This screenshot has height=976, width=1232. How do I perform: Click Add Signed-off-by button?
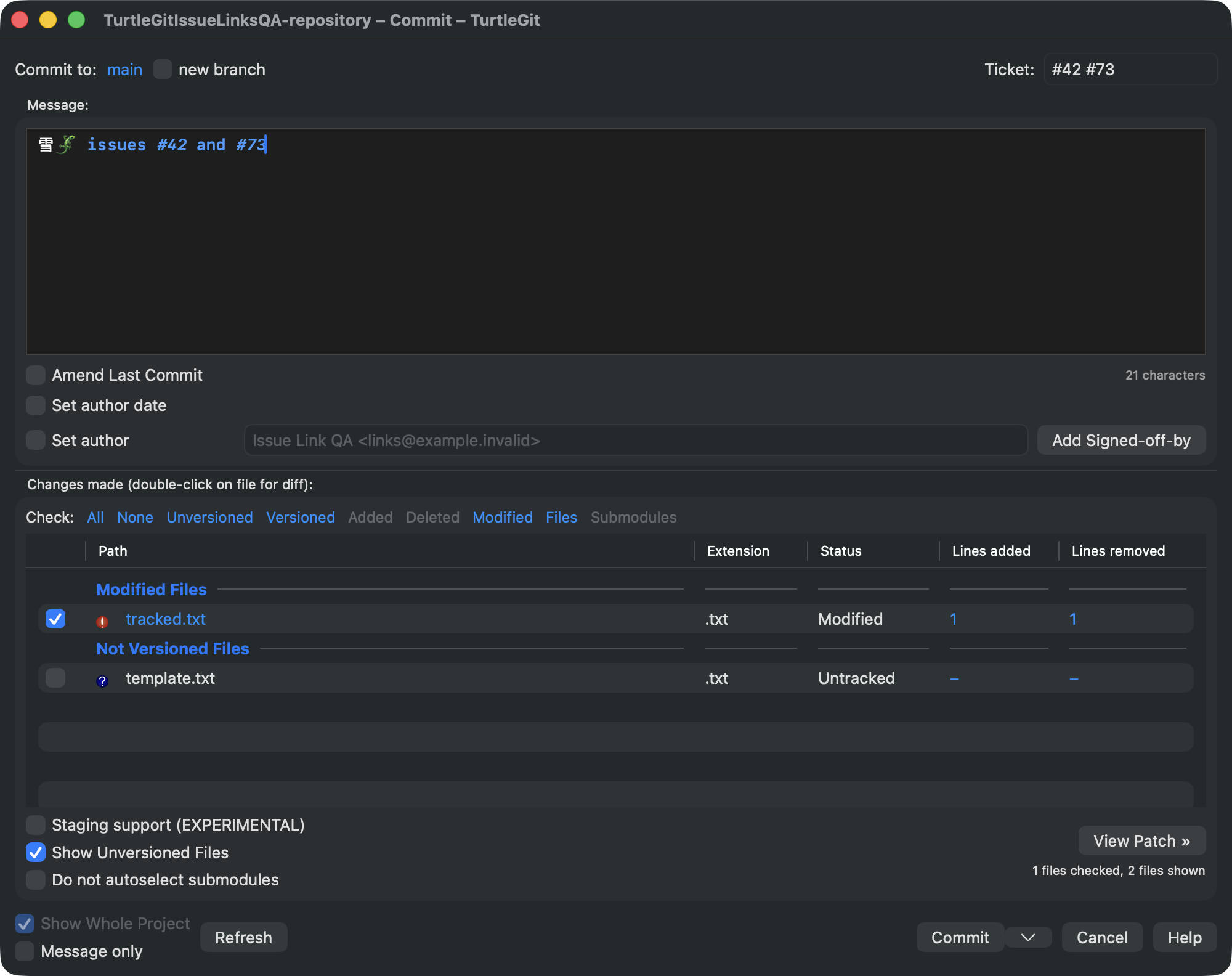[1121, 440]
